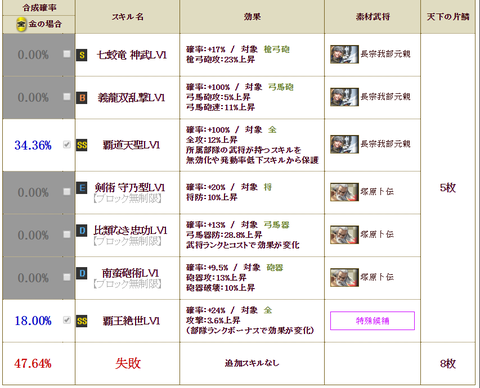Click the S rank icon beside 七蛟竜 神武LV1

pyautogui.click(x=82, y=55)
